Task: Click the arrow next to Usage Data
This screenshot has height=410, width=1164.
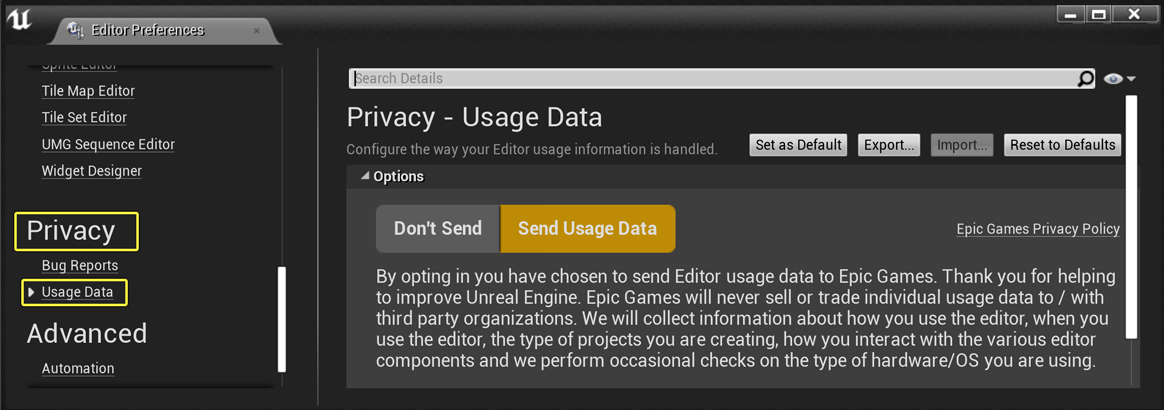Action: 31,292
